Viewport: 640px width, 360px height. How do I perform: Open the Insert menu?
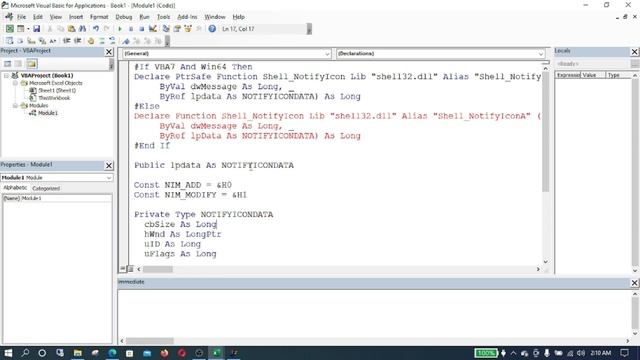point(76,17)
